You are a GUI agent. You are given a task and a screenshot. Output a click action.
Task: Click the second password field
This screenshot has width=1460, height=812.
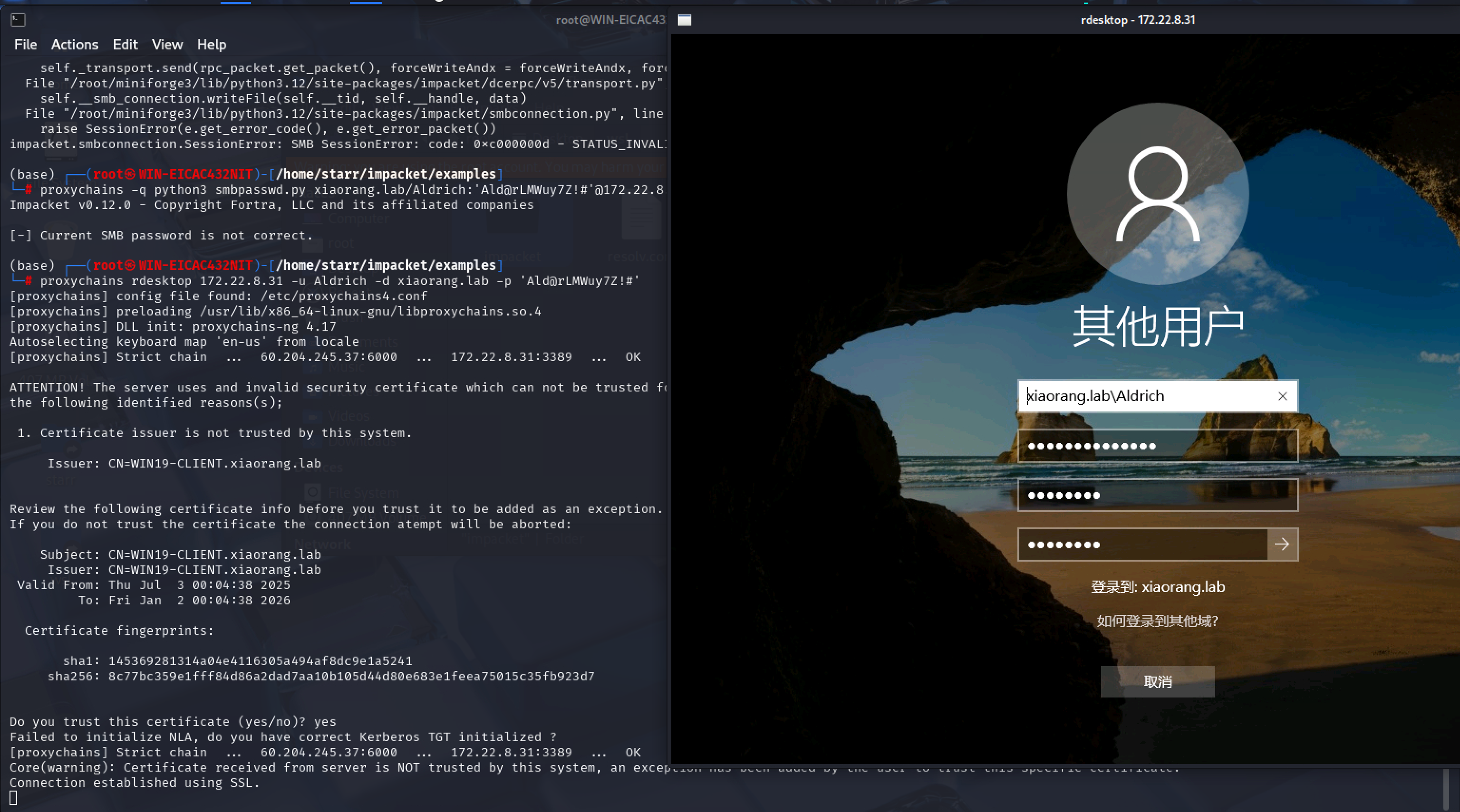pyautogui.click(x=1157, y=496)
